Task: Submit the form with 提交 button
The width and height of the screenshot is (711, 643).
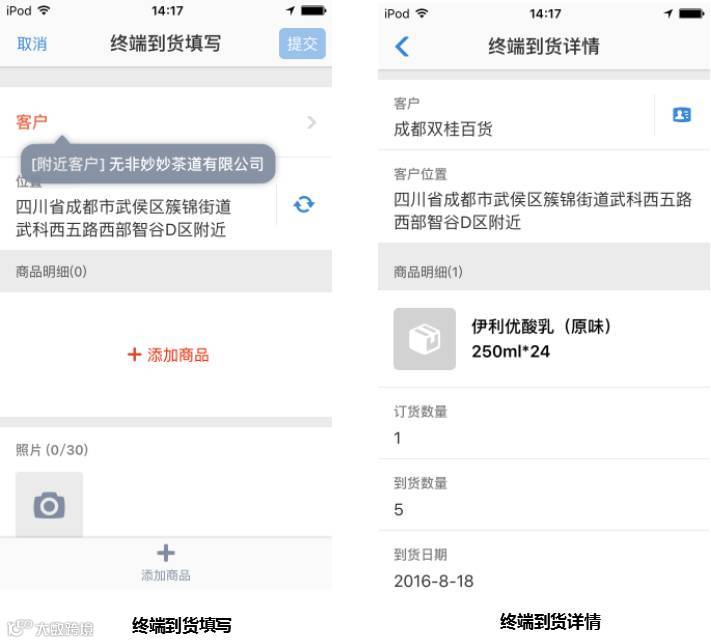Action: [302, 44]
